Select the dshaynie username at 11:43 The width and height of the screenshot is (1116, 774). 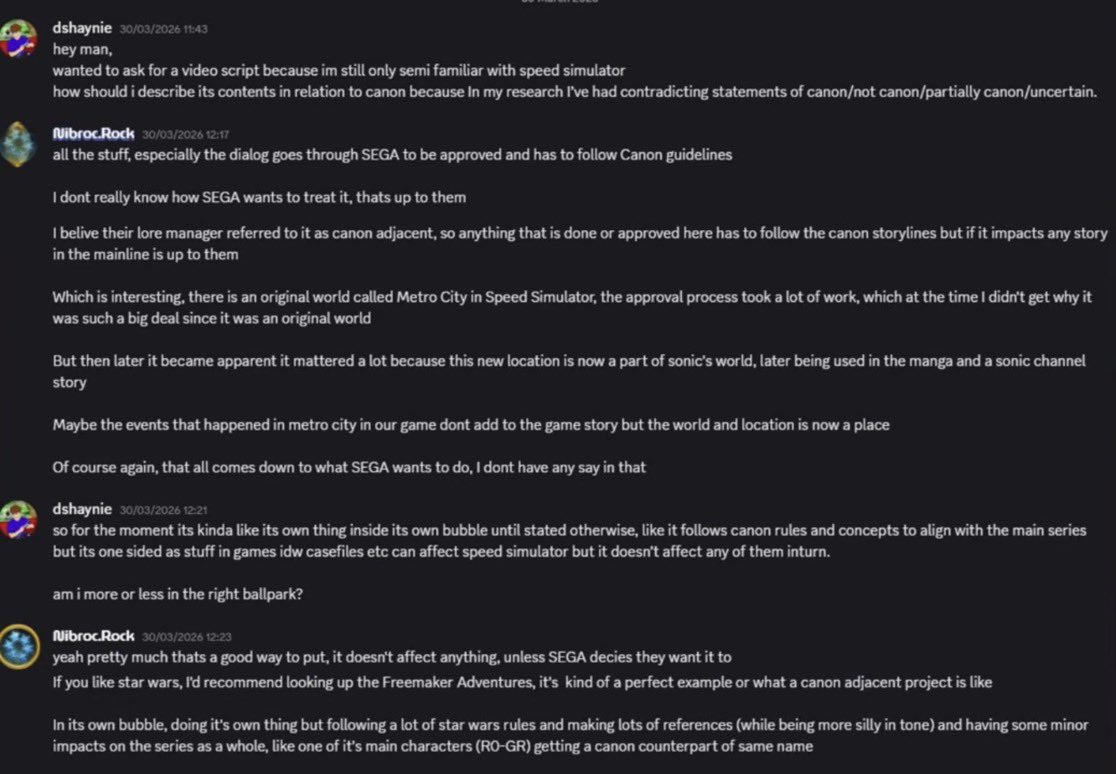(x=82, y=28)
